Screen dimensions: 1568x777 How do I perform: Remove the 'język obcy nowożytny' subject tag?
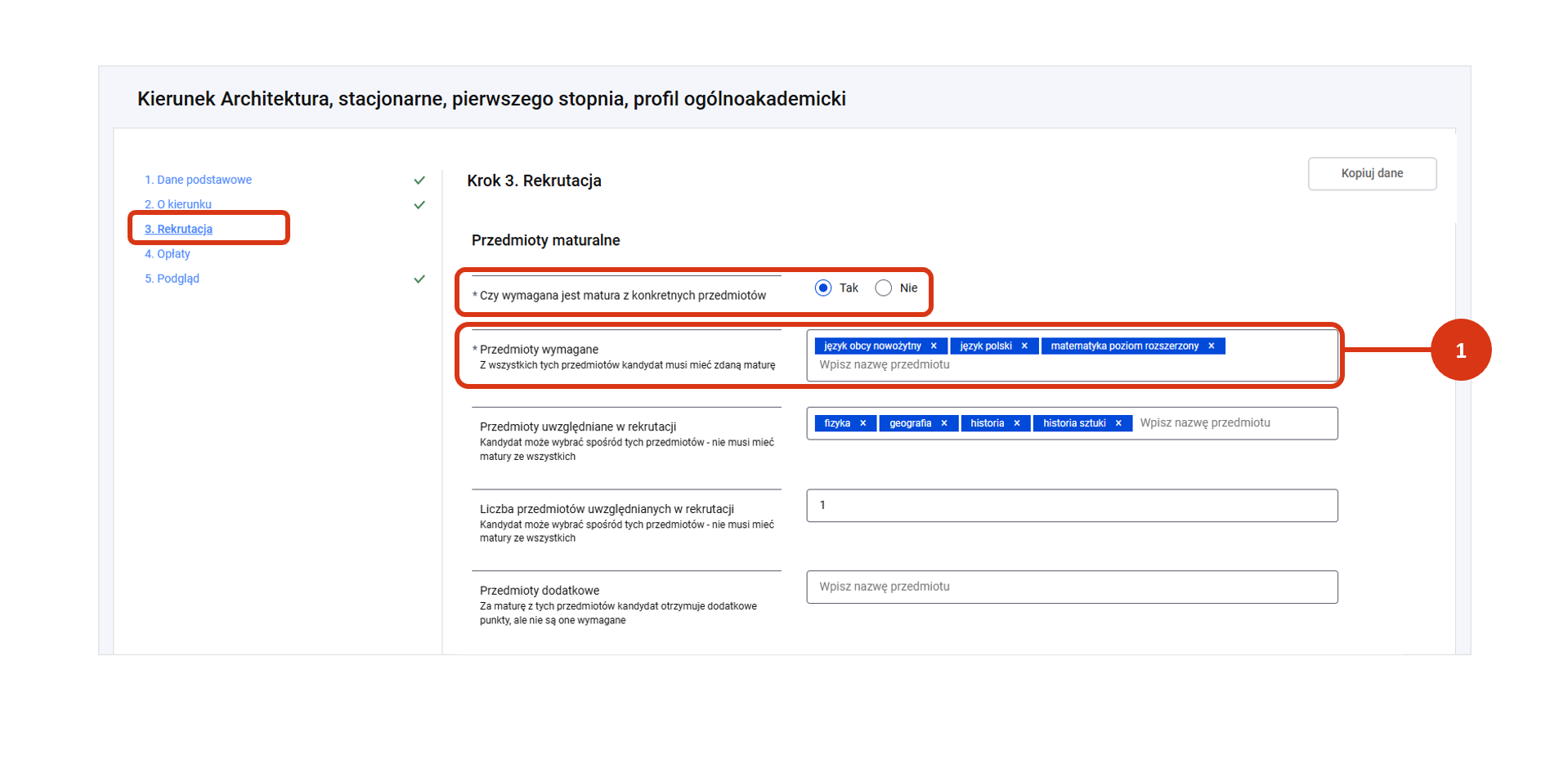934,346
